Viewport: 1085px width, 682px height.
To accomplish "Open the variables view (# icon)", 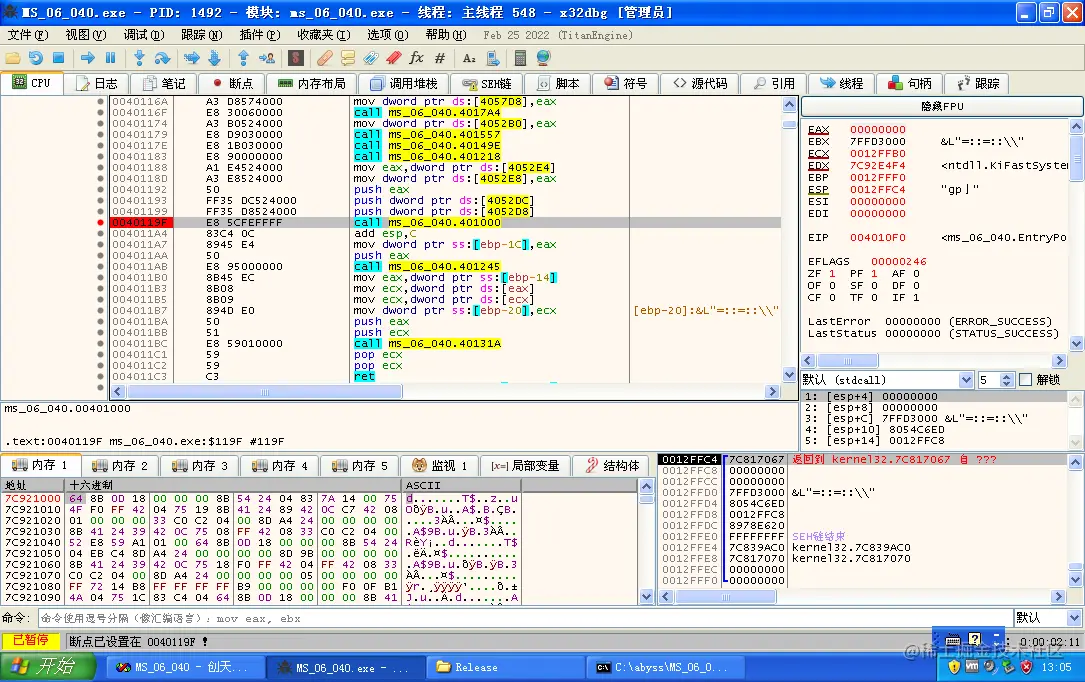I will pos(439,58).
